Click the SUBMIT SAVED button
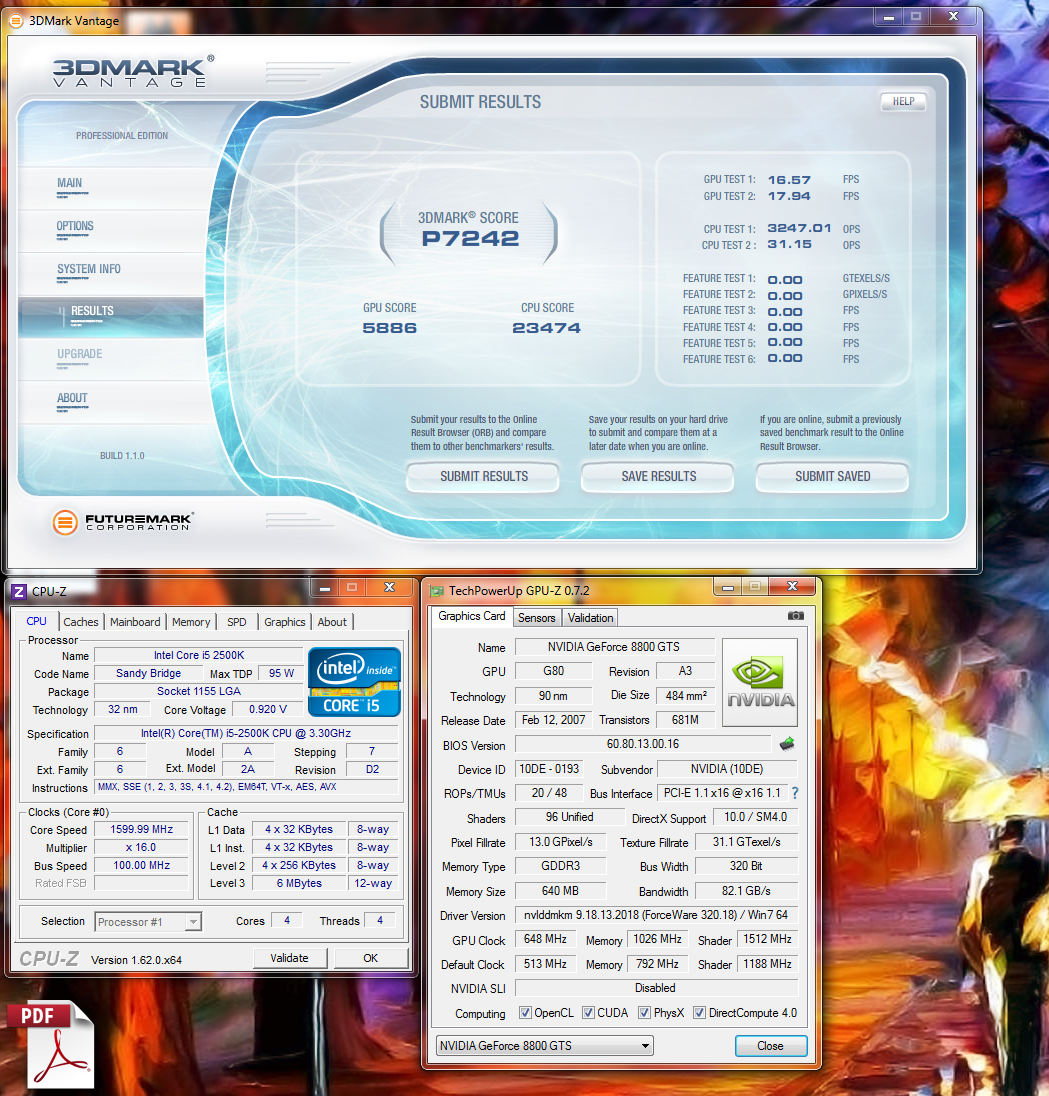 click(x=832, y=477)
